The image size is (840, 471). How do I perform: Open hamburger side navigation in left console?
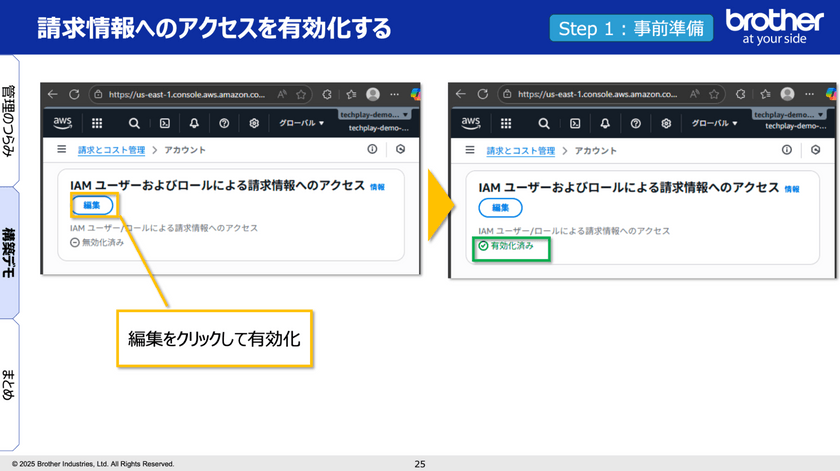coord(62,150)
